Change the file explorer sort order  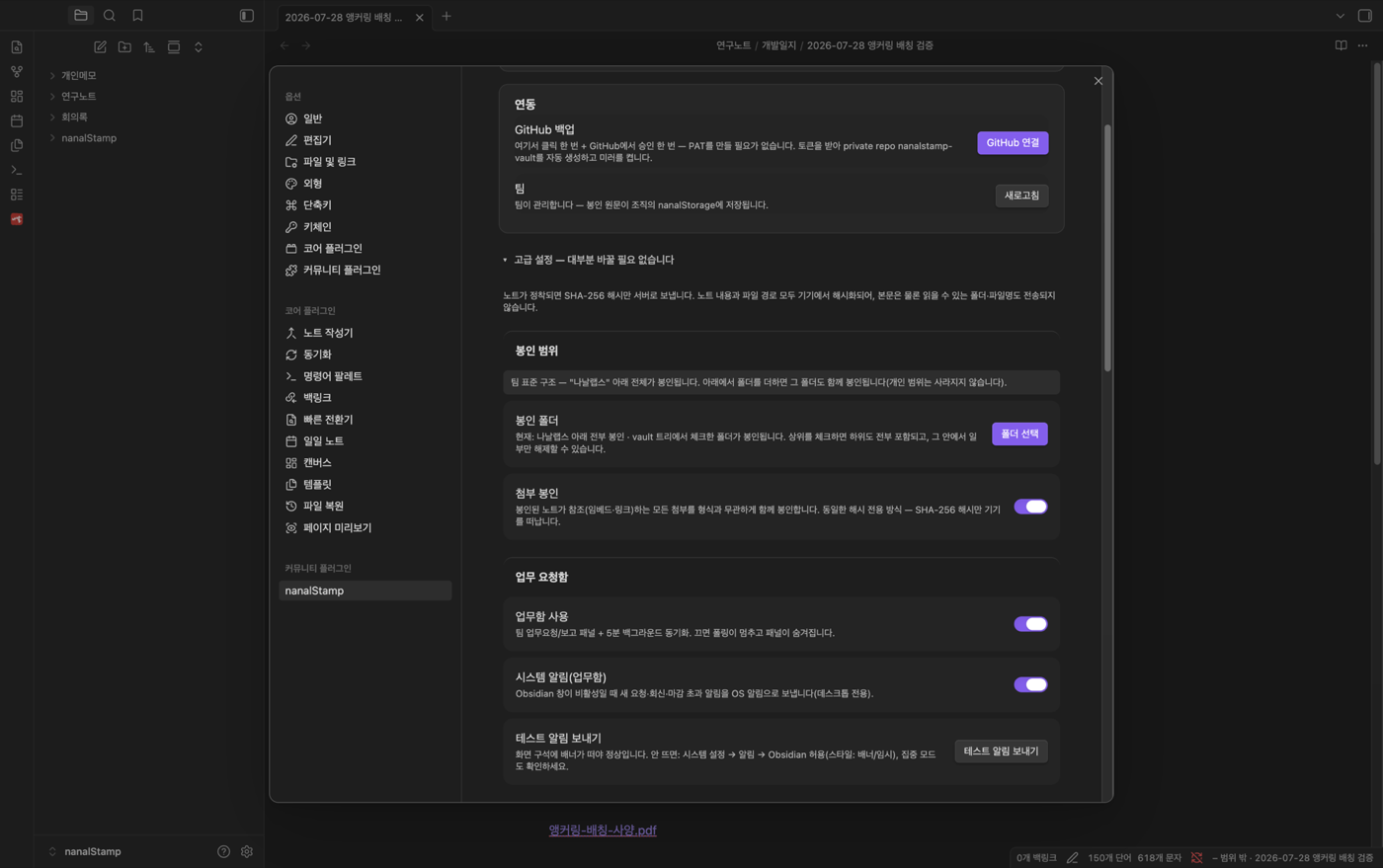149,47
